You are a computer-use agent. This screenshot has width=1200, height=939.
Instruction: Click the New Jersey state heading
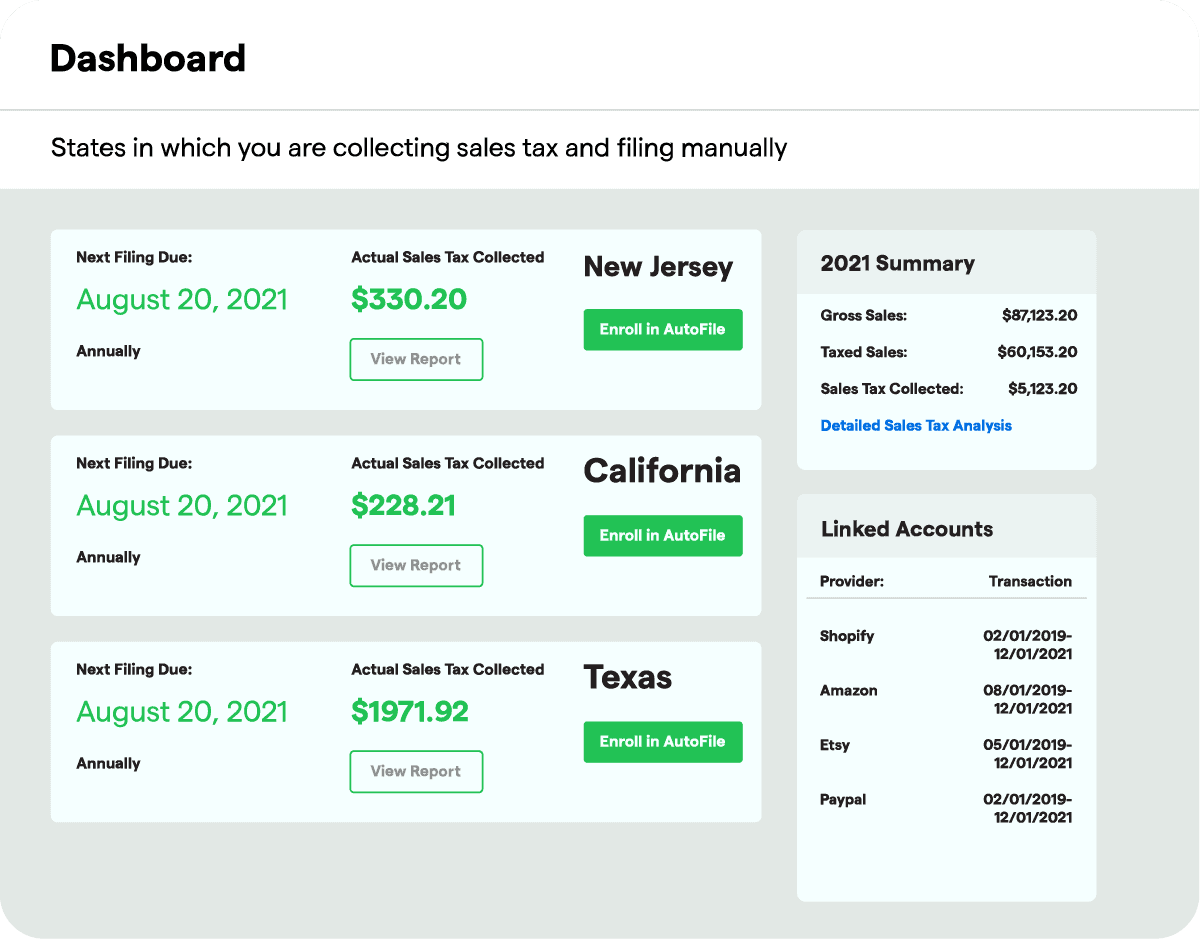tap(658, 267)
